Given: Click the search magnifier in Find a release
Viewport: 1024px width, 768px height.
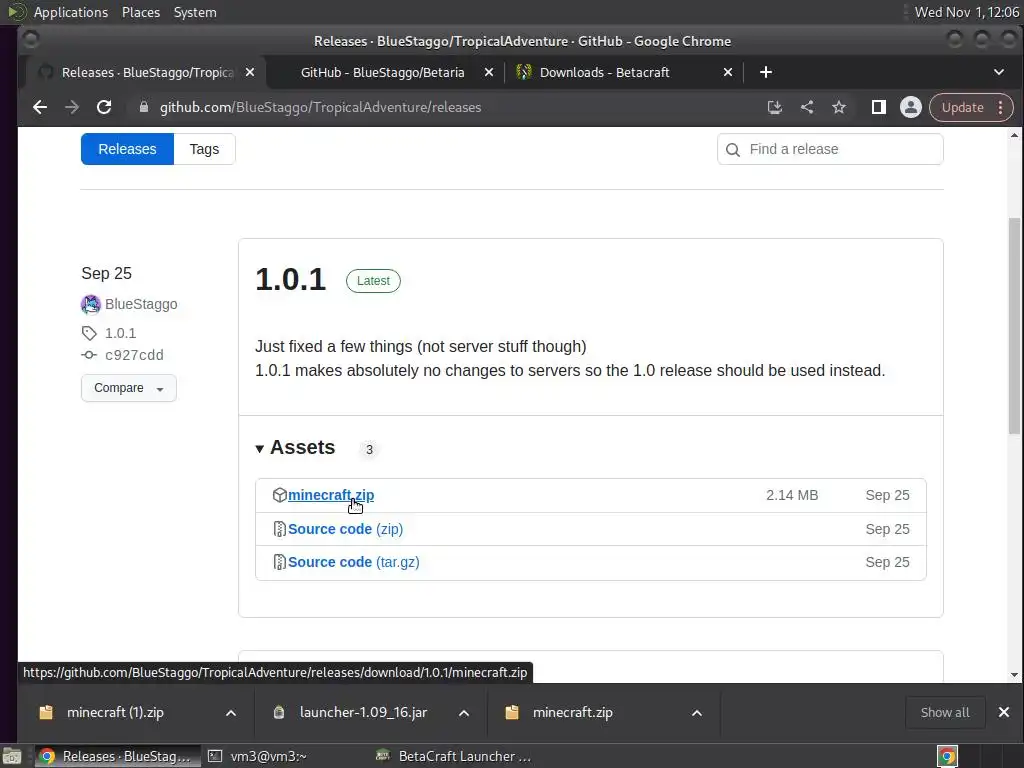Looking at the screenshot, I should point(733,150).
